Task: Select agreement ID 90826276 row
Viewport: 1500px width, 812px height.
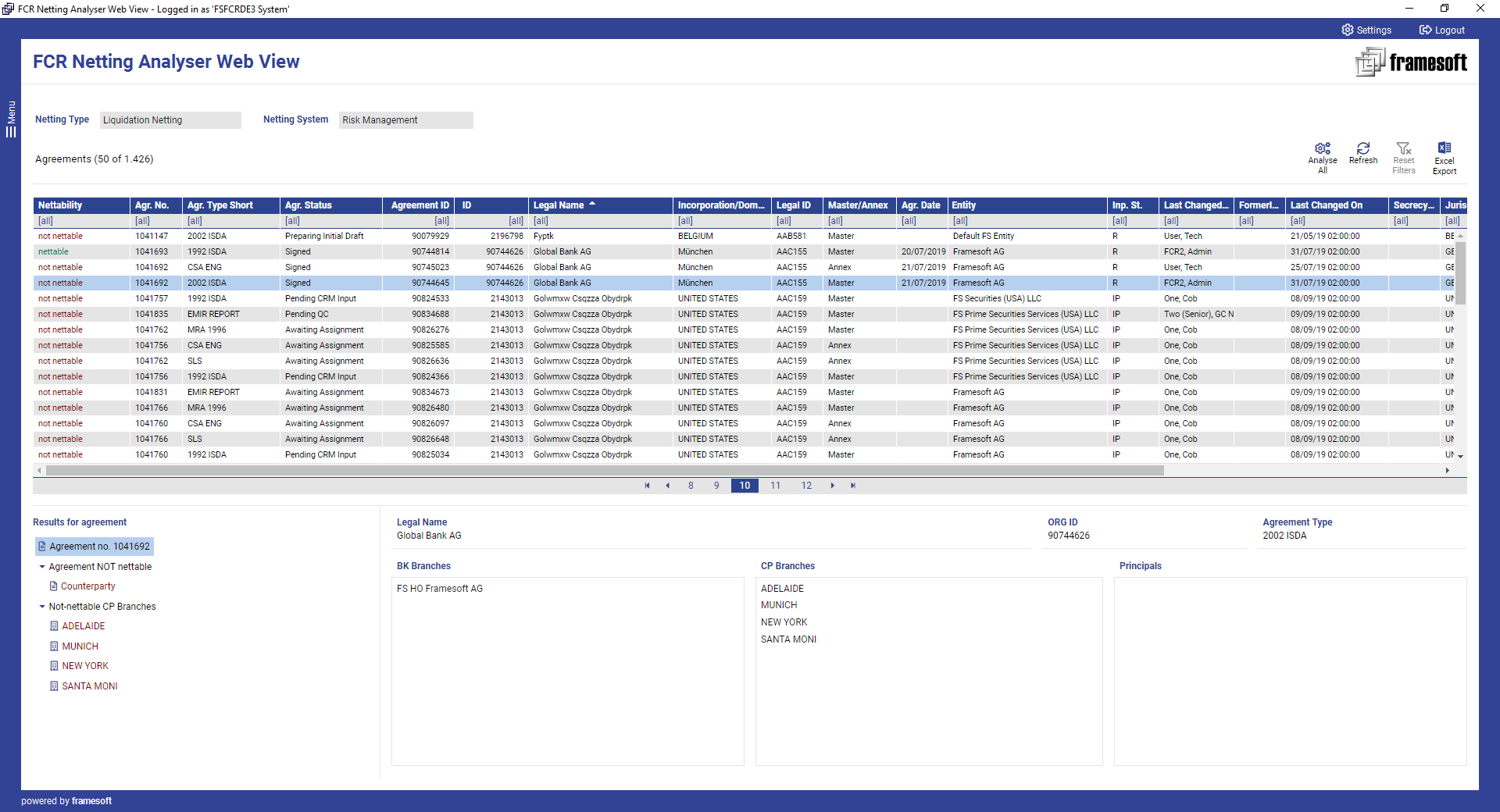Action: pos(744,329)
